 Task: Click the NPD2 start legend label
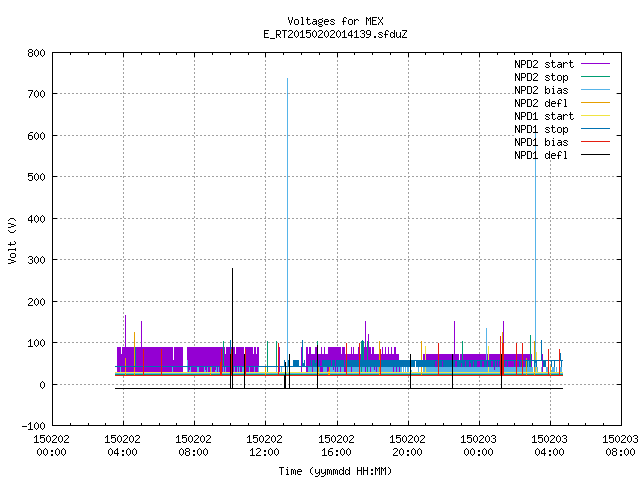coord(544,64)
